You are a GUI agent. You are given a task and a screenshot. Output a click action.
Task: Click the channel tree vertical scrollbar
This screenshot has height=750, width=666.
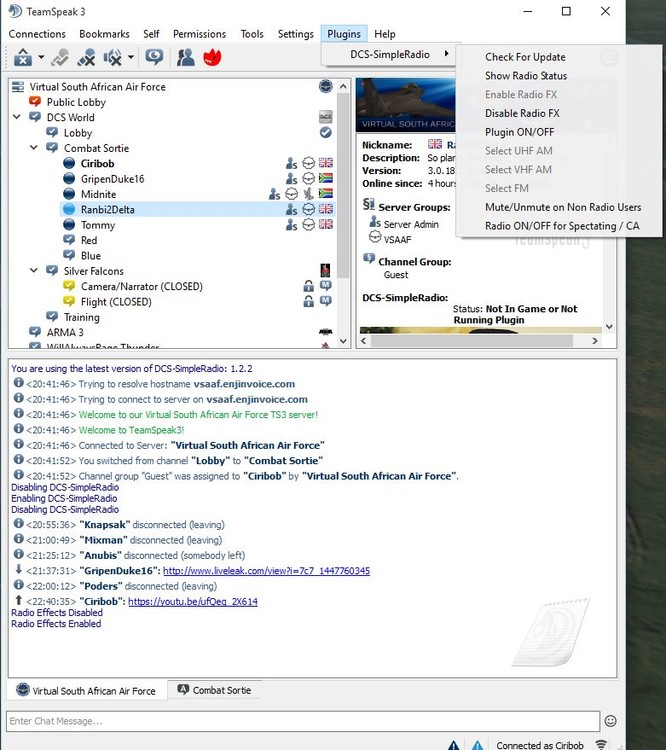point(343,214)
